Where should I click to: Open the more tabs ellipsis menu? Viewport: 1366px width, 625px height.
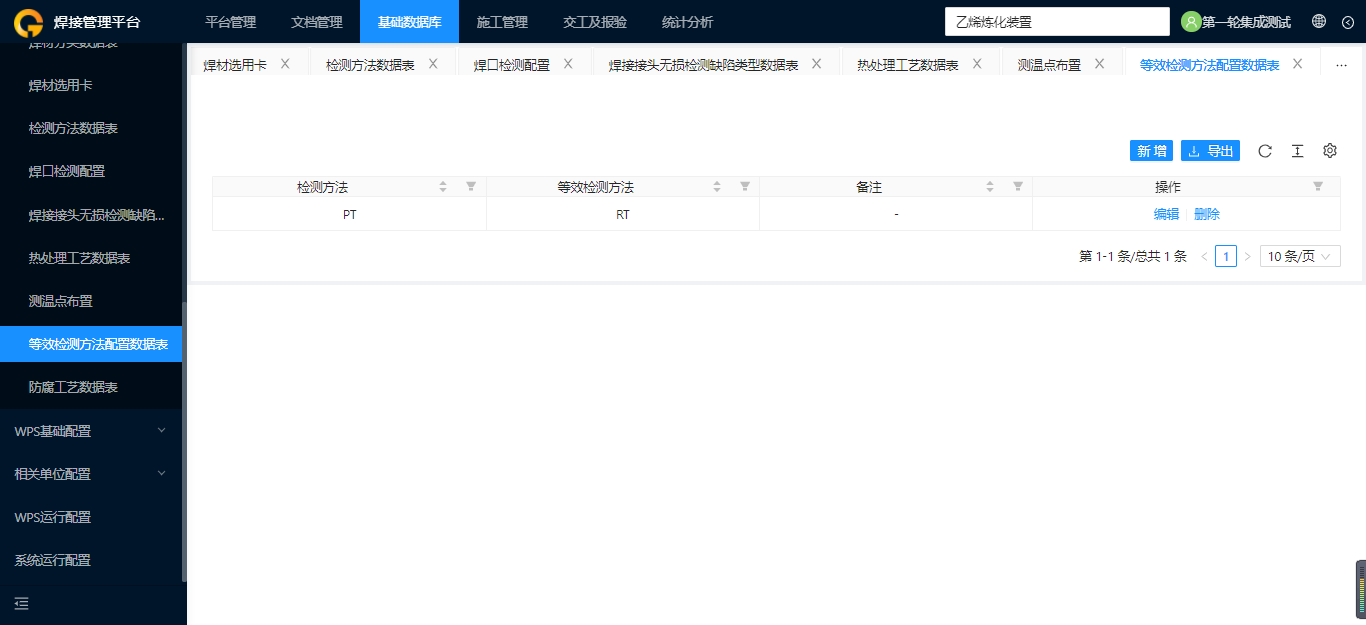point(1342,65)
